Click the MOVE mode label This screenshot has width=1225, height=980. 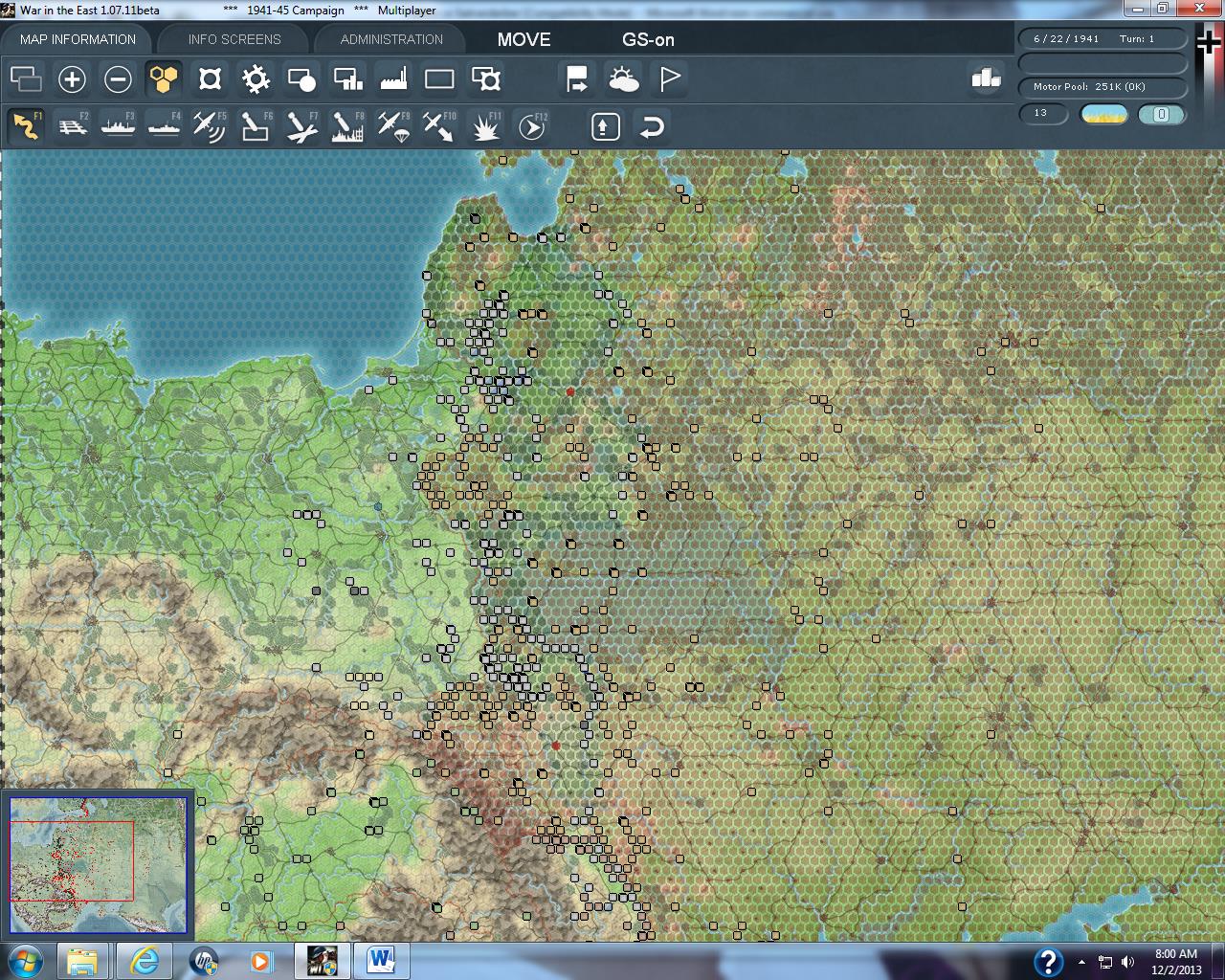coord(523,39)
